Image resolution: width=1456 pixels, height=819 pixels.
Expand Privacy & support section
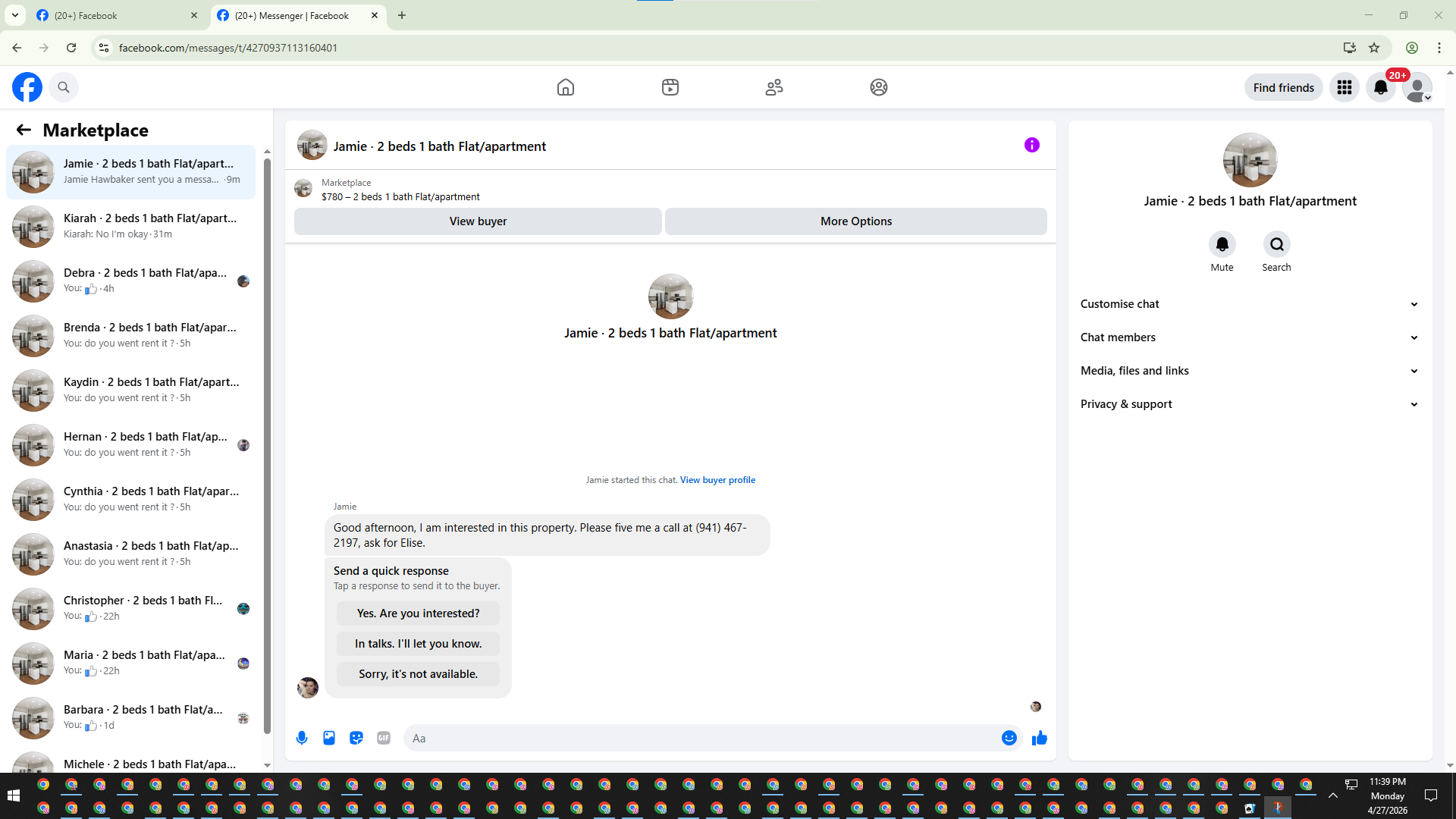point(1250,404)
